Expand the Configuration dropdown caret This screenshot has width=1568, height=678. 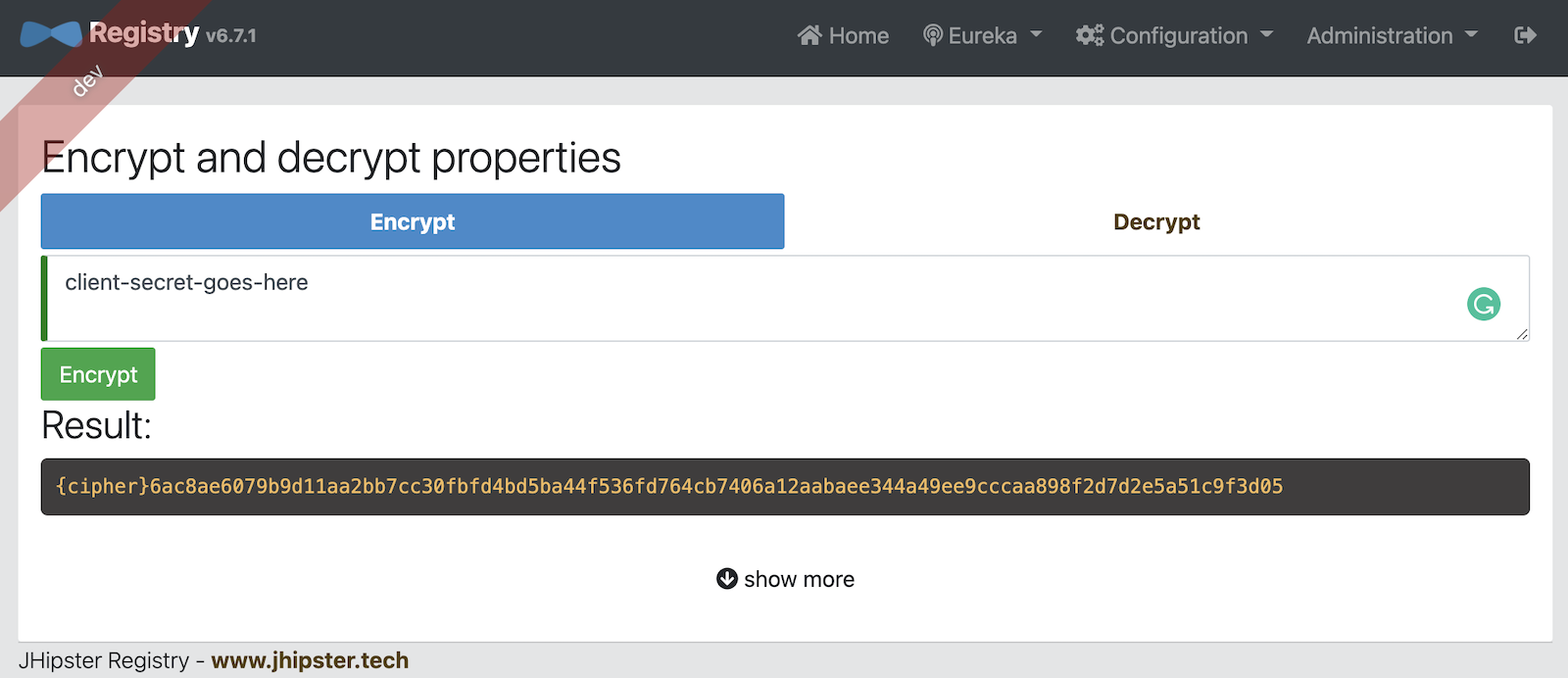(1266, 34)
